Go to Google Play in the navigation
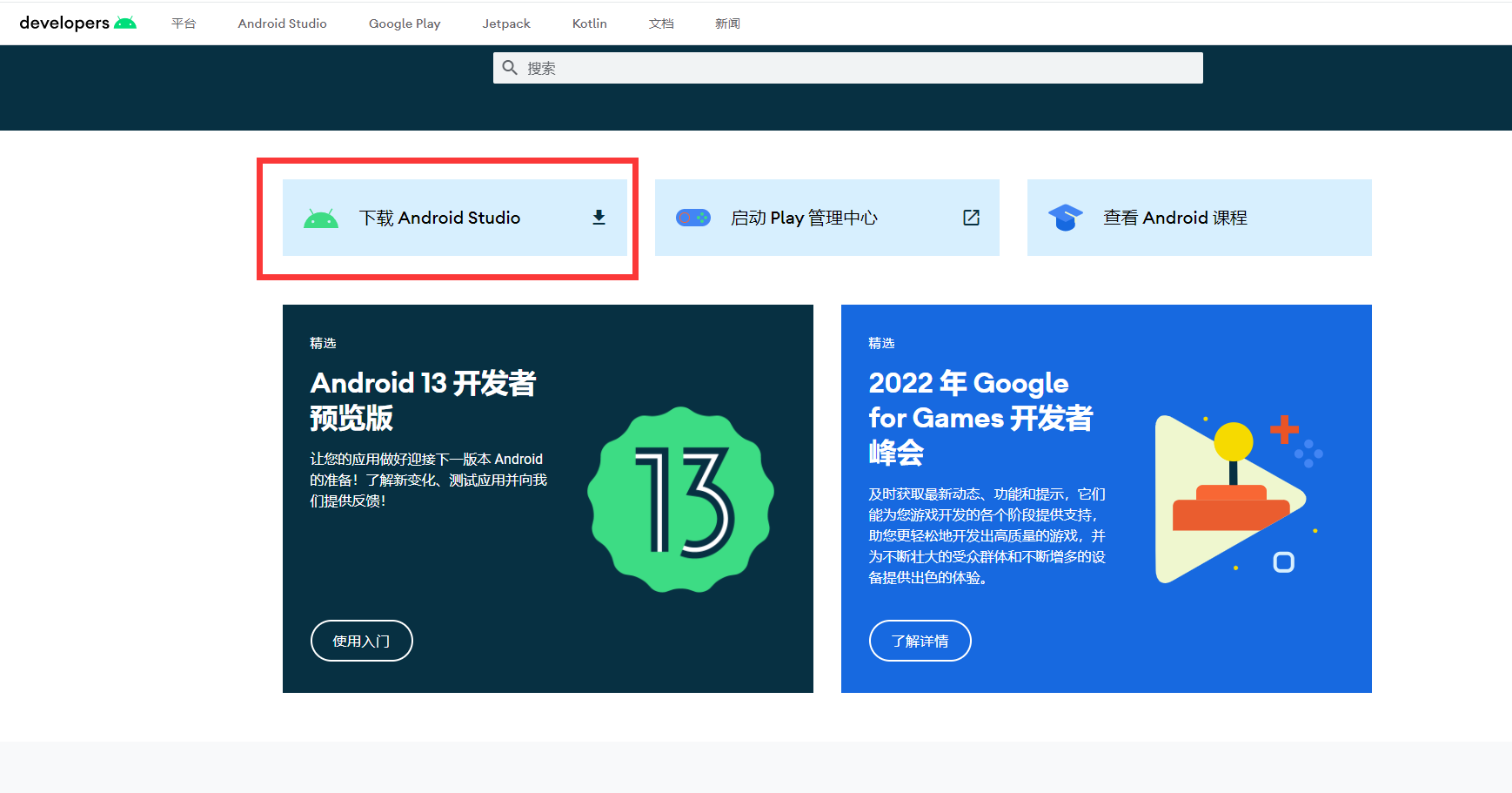Viewport: 1512px width, 793px height. (405, 24)
